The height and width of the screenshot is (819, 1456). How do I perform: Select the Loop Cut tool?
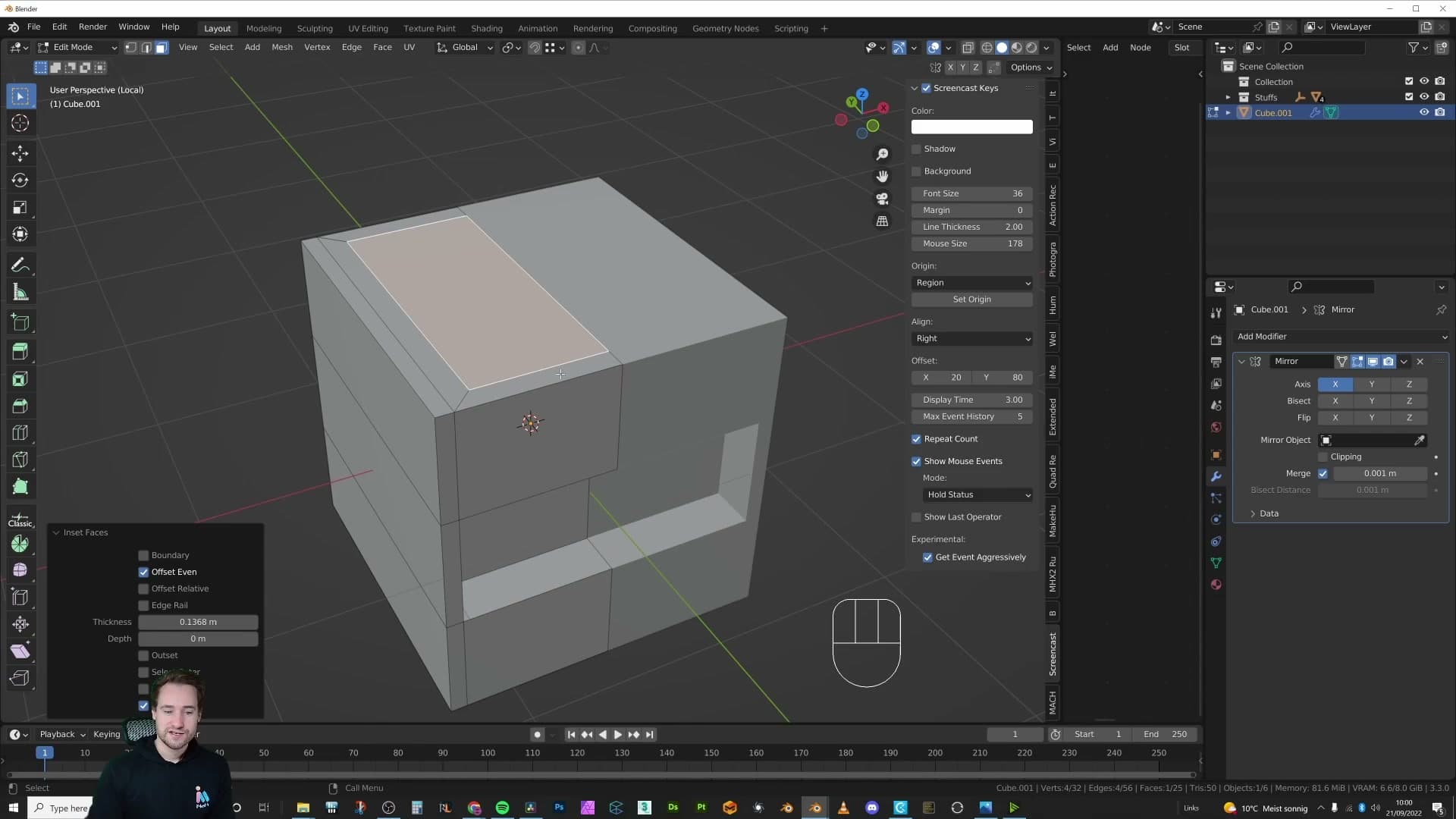pyautogui.click(x=20, y=433)
